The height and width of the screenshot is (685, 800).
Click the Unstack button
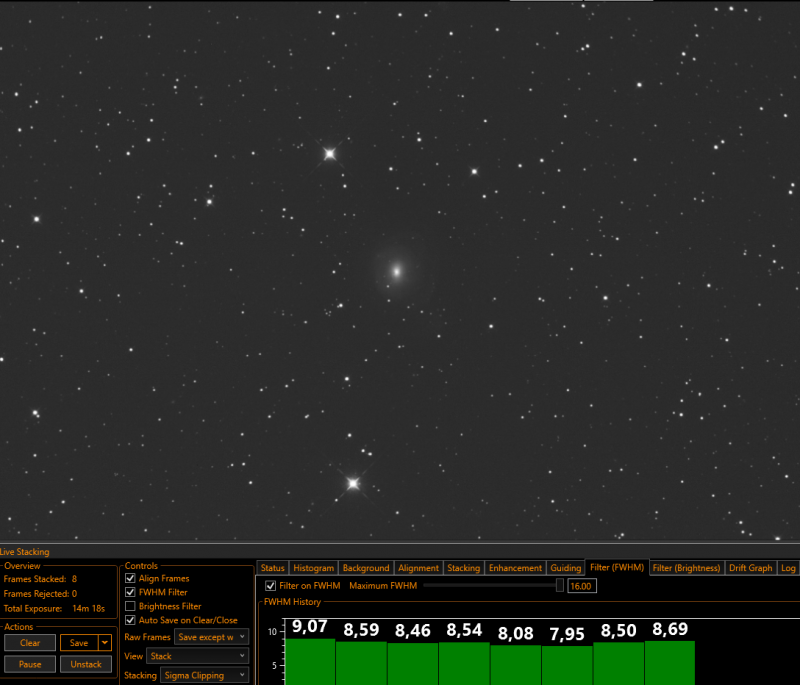86,664
